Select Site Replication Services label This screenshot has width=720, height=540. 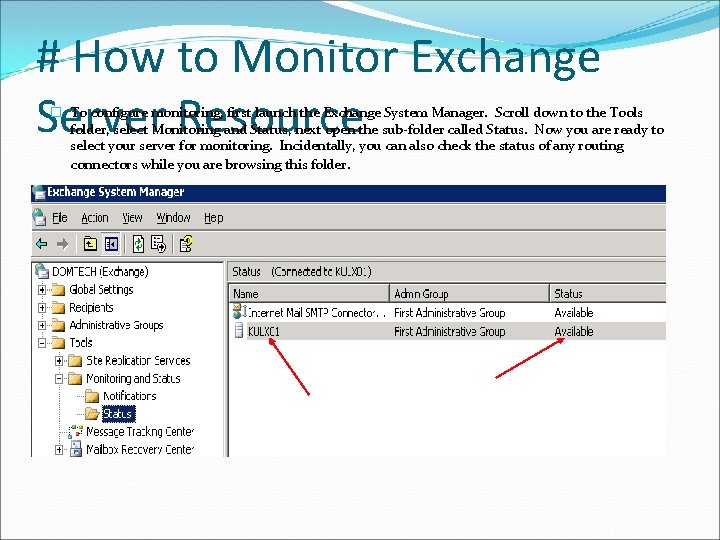pyautogui.click(x=138, y=361)
